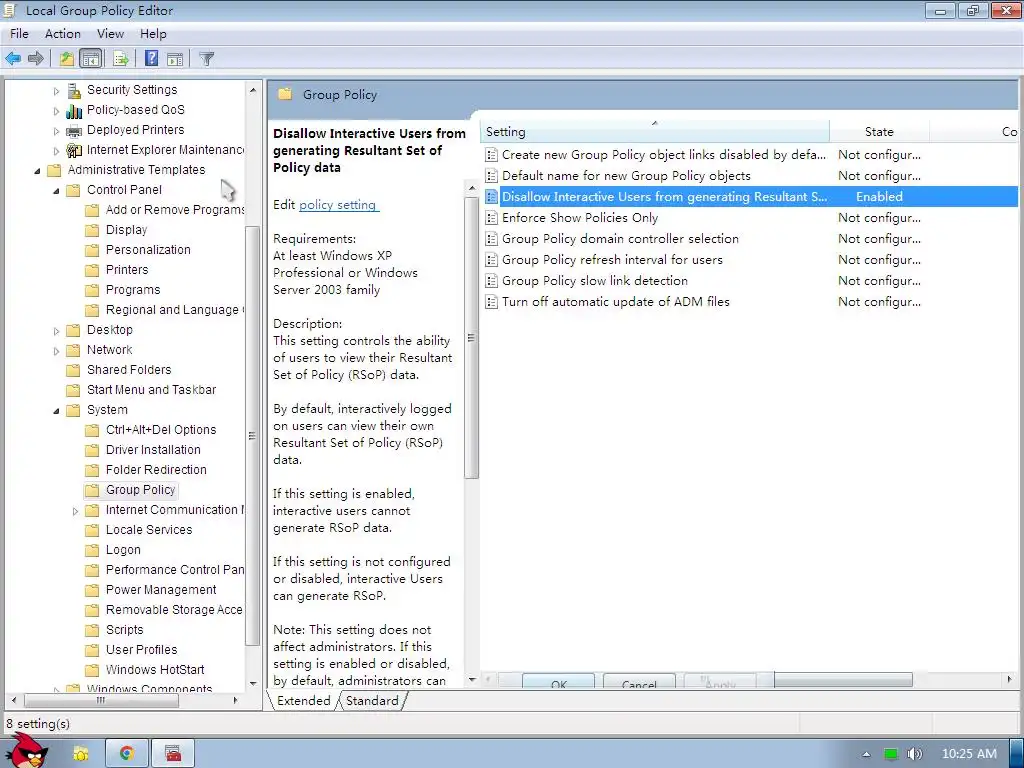Select the Logon folder under System

tap(123, 550)
